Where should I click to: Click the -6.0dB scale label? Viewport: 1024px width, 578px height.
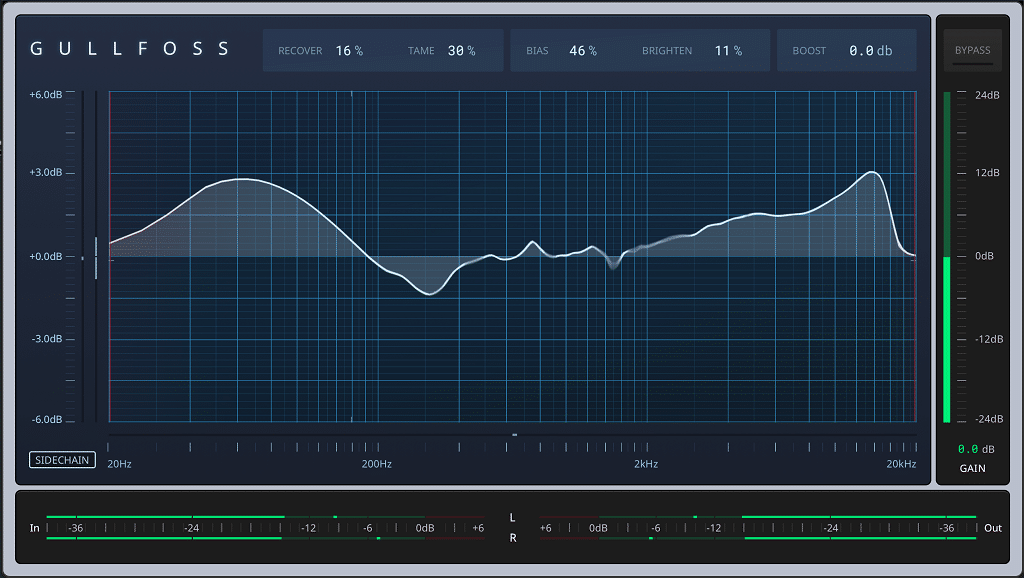coord(47,419)
